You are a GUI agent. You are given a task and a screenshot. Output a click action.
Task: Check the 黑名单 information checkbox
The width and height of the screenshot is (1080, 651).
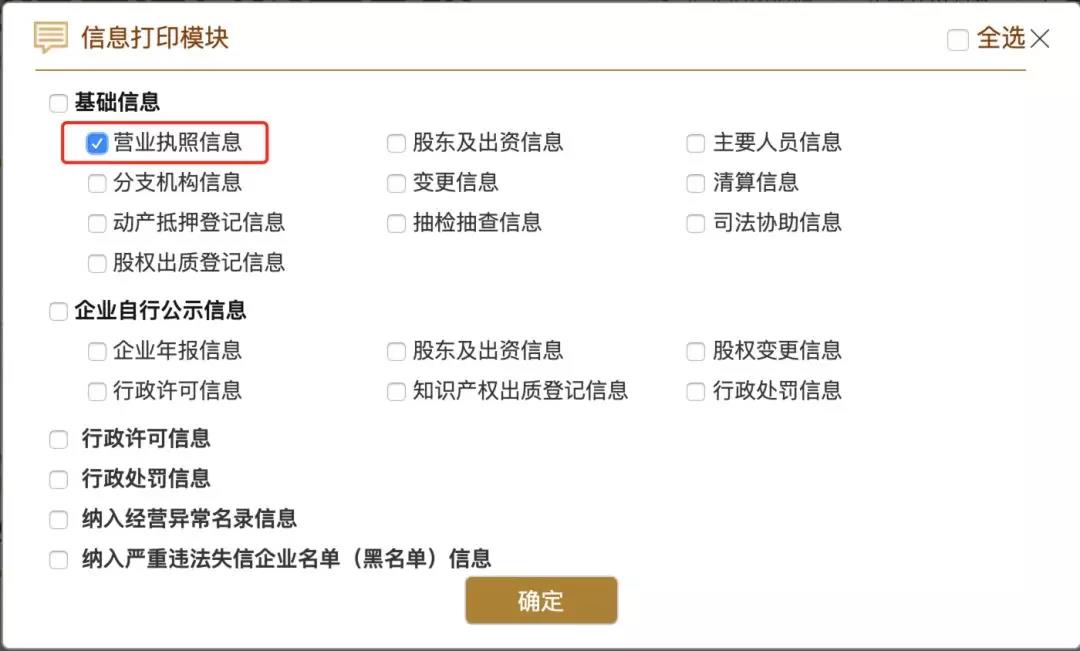point(59,559)
